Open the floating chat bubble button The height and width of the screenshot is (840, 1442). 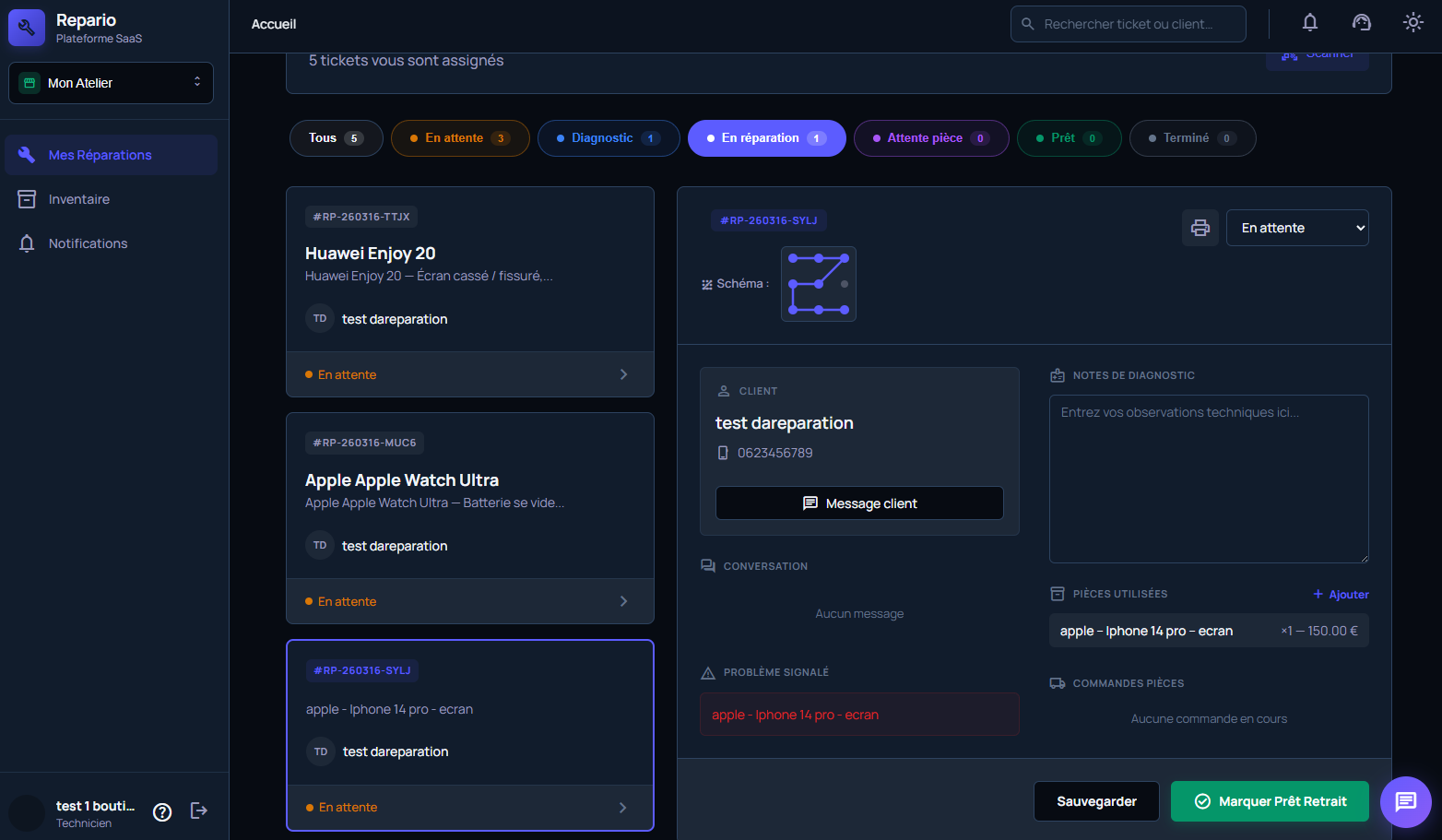(x=1405, y=801)
